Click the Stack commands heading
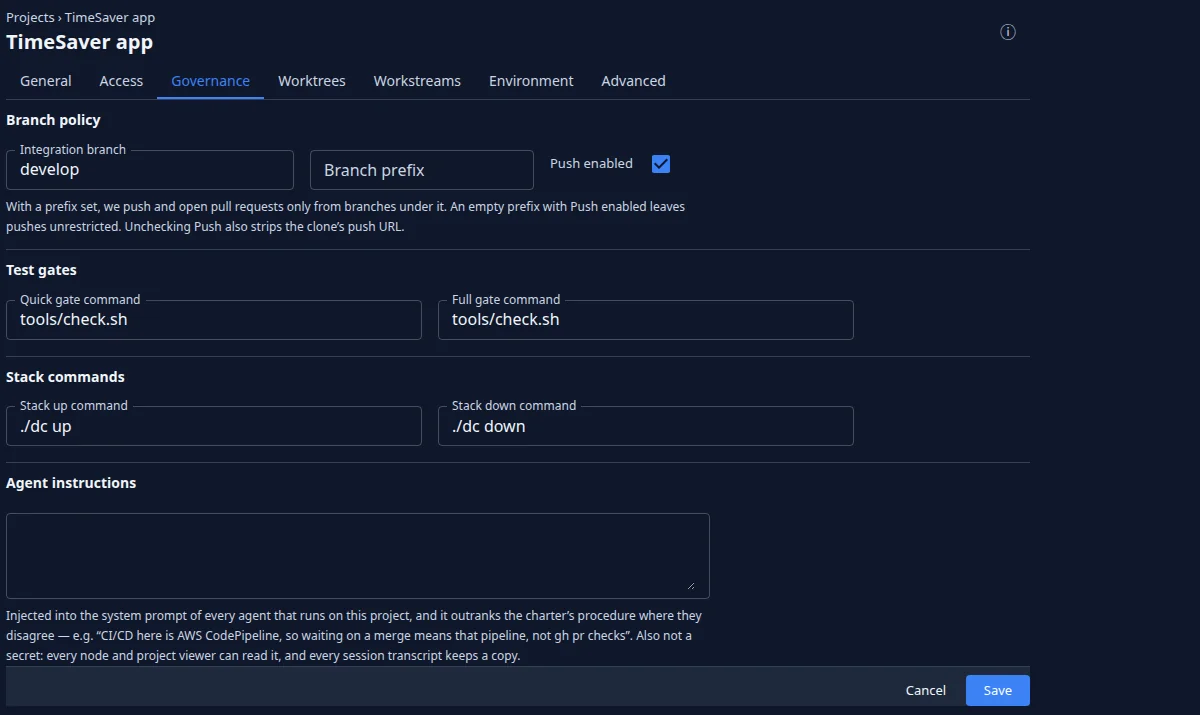This screenshot has width=1200, height=715. pyautogui.click(x=65, y=377)
